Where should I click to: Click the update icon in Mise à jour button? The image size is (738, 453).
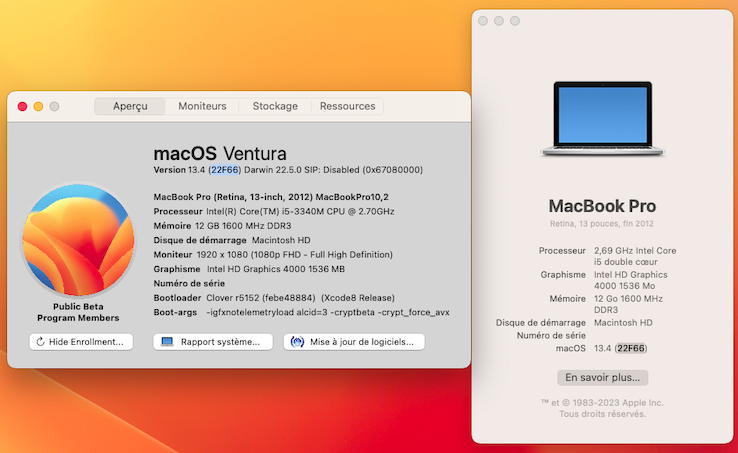pos(297,342)
